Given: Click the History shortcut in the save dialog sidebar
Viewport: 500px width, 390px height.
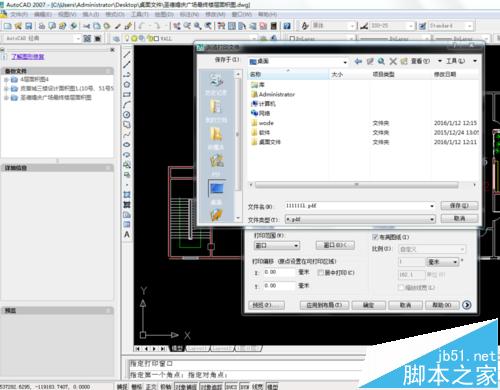Looking at the screenshot, I should coord(216,85).
